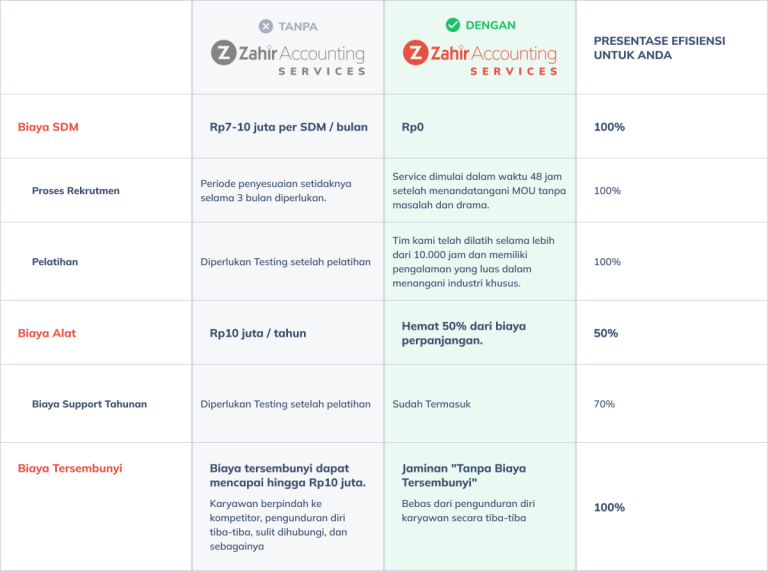Screen dimensions: 768x571
Task: Click the Proses Rekrutmen sub-row label
Action: point(76,190)
